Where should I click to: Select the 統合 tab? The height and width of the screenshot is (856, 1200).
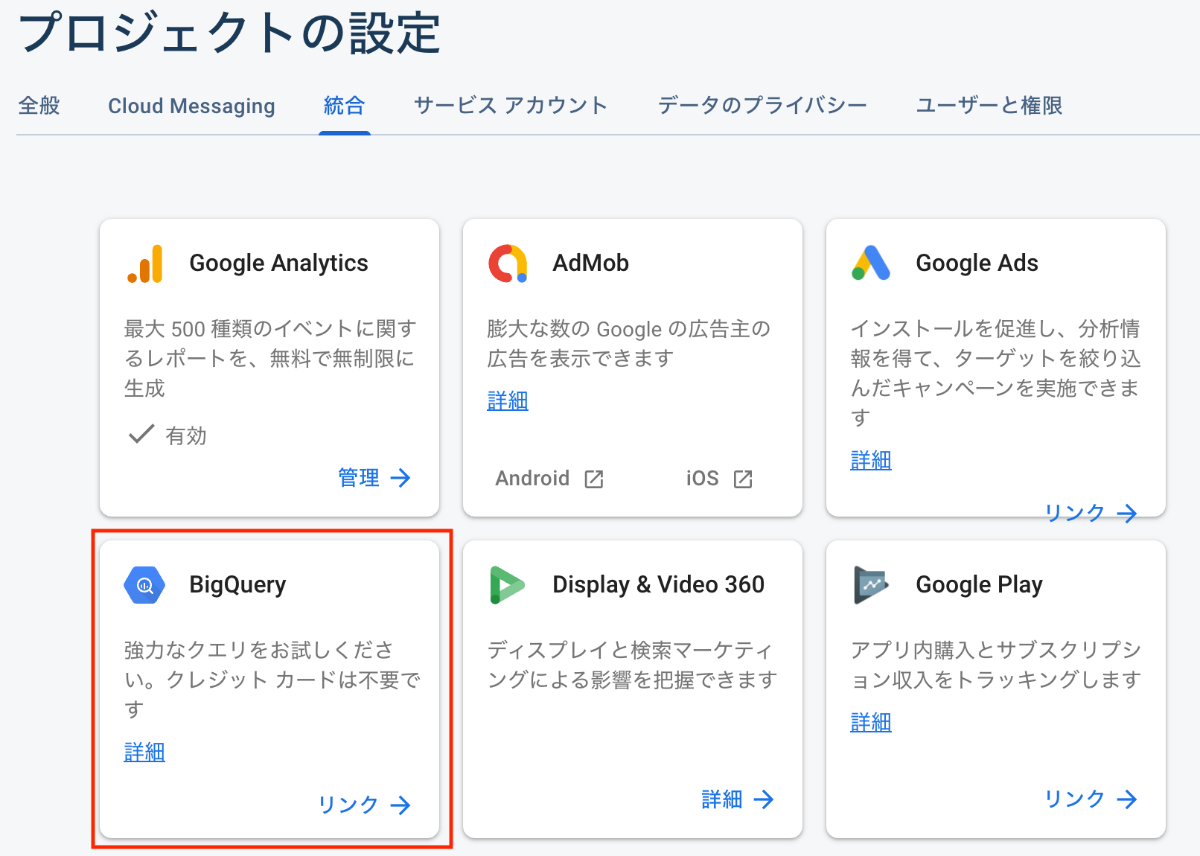pos(344,106)
